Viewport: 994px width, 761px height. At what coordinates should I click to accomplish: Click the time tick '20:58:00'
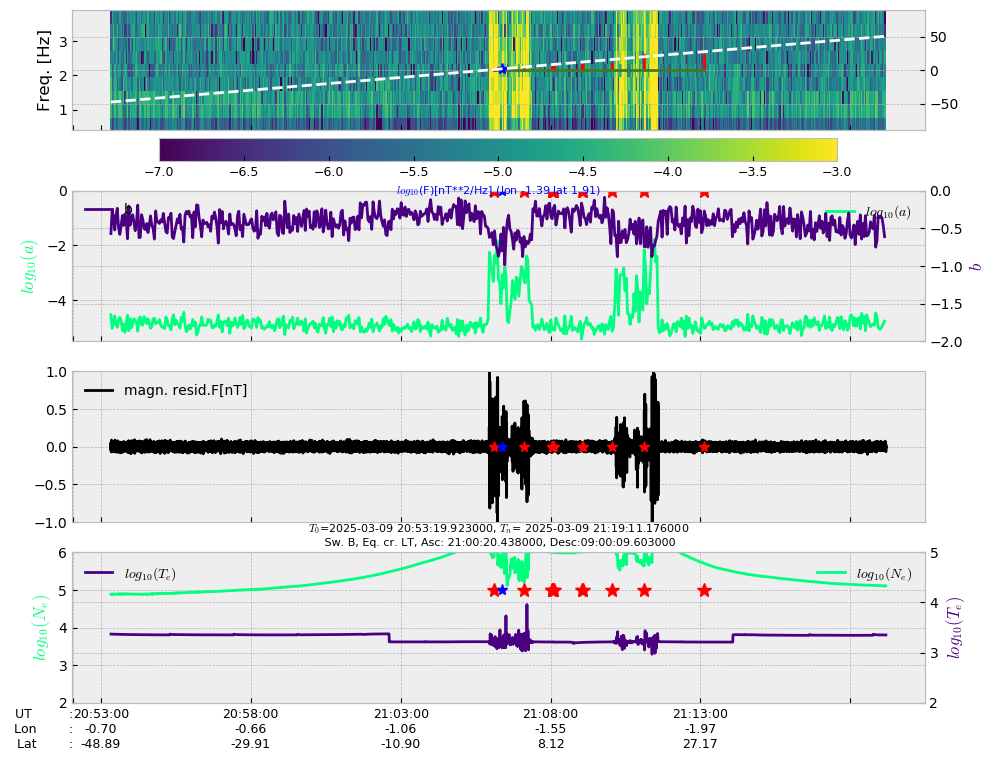pos(251,713)
